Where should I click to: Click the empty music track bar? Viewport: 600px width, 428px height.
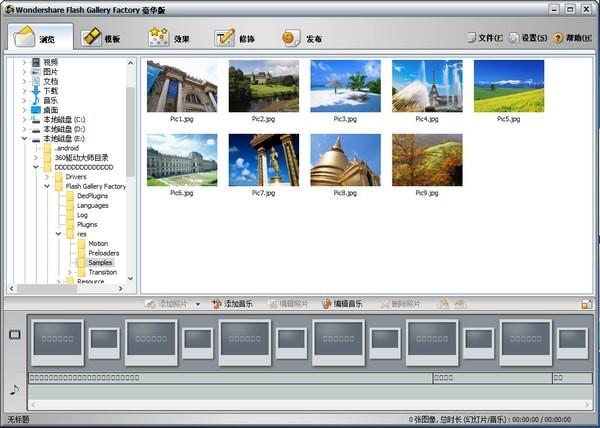pos(310,392)
